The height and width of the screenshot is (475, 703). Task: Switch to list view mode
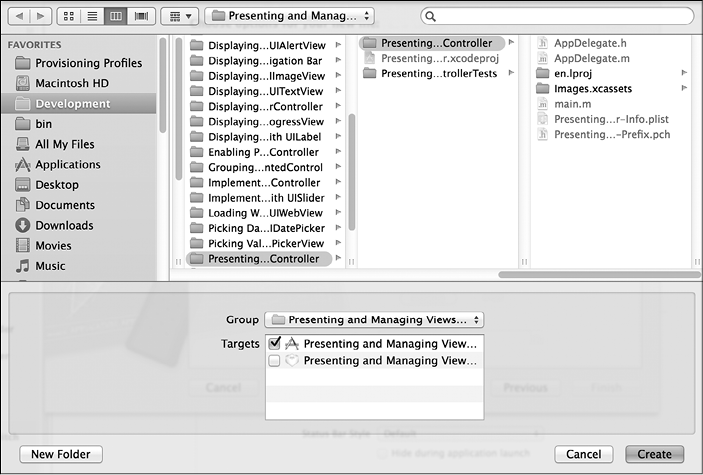pyautogui.click(x=93, y=16)
